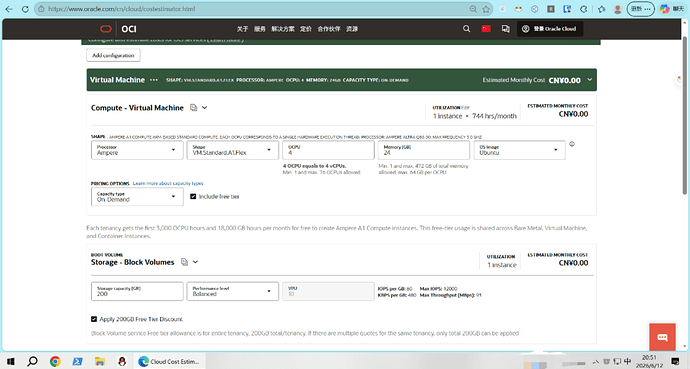Click the zoom magnifier in the address bar
The image size is (690, 369).
(473, 9)
